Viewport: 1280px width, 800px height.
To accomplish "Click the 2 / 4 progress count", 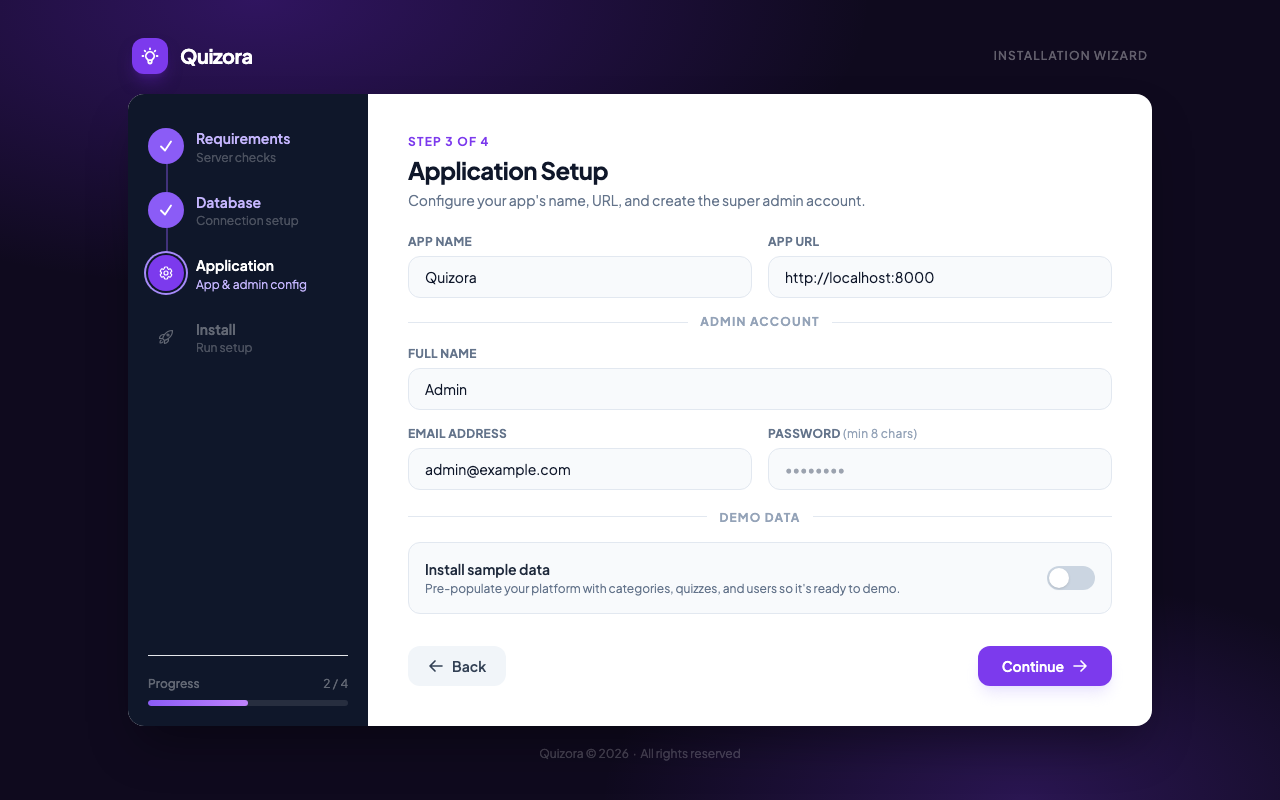I will pyautogui.click(x=335, y=684).
